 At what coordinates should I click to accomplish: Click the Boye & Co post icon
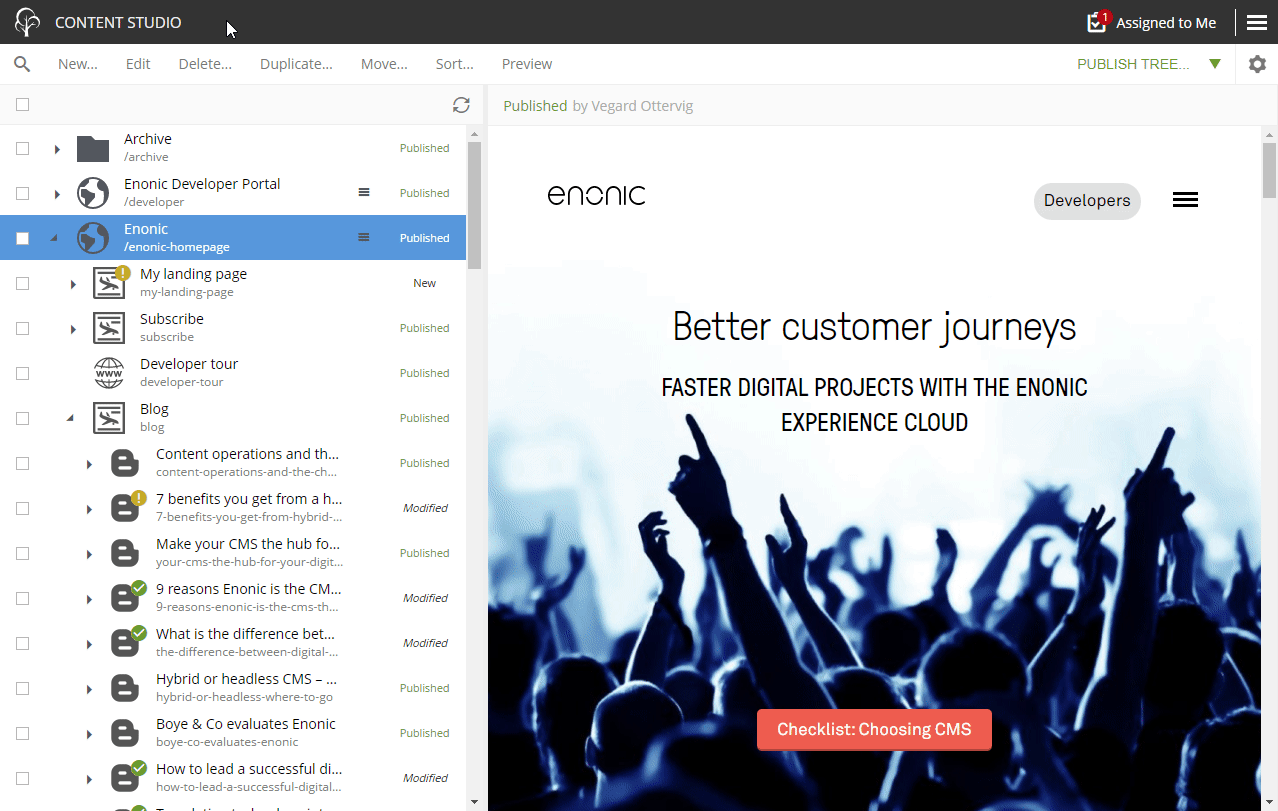click(124, 733)
